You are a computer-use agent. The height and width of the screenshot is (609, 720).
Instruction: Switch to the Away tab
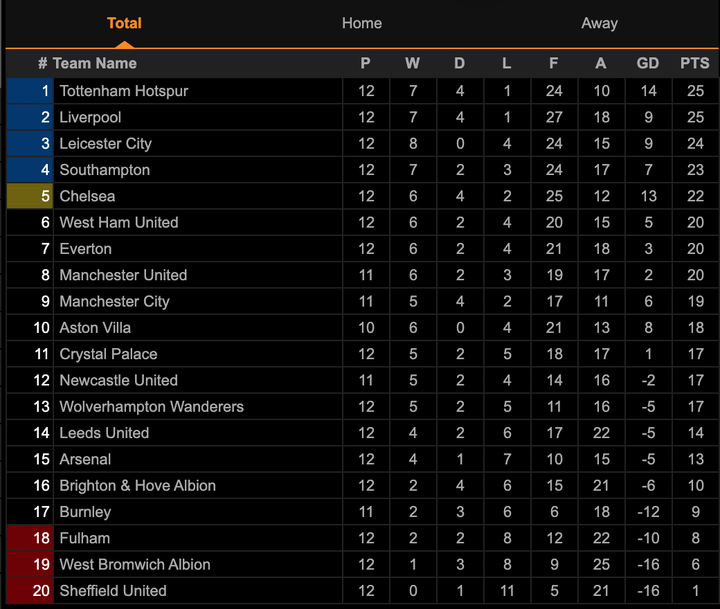[599, 23]
